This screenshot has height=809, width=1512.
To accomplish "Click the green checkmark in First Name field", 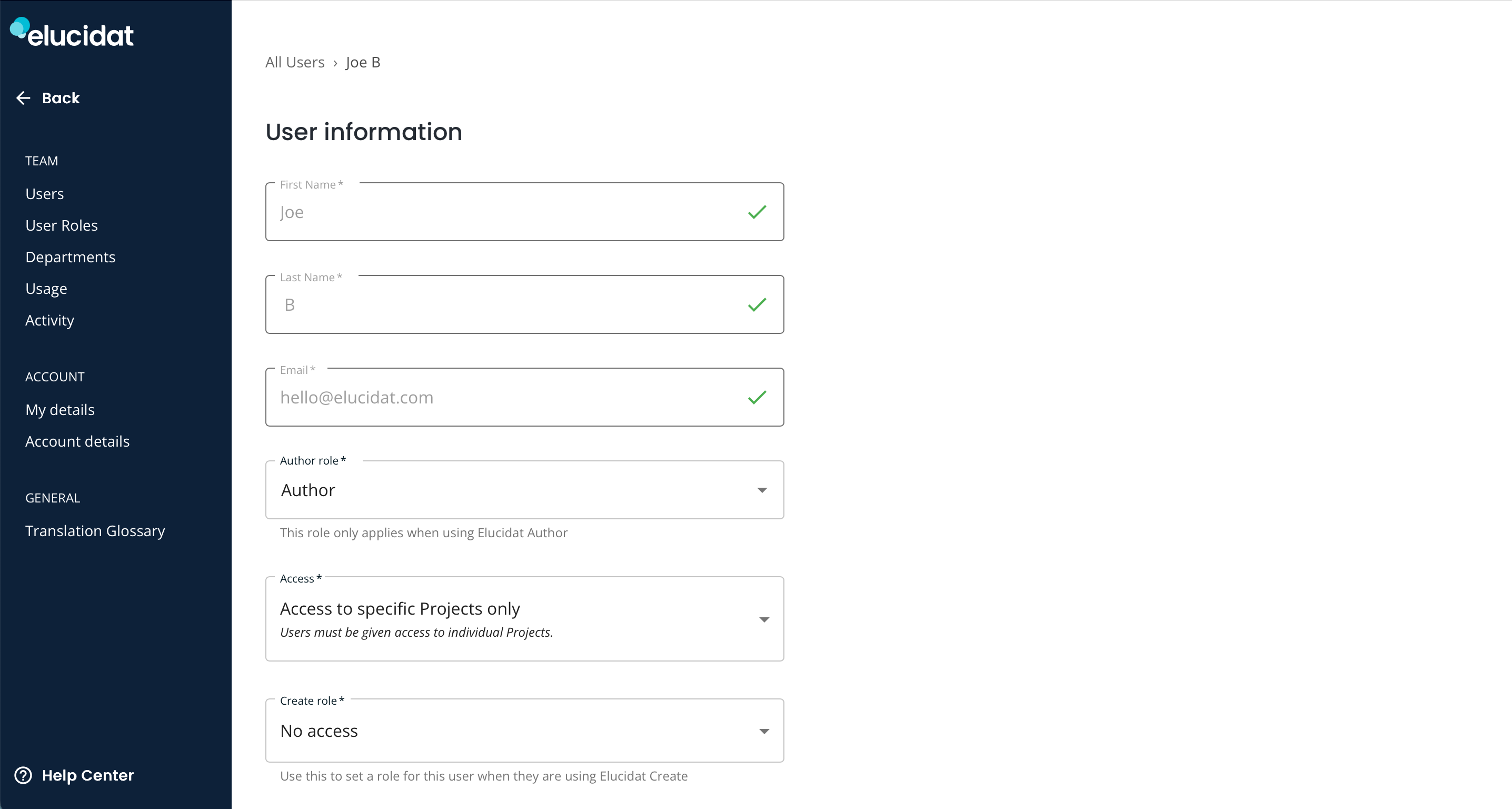I will coord(757,212).
